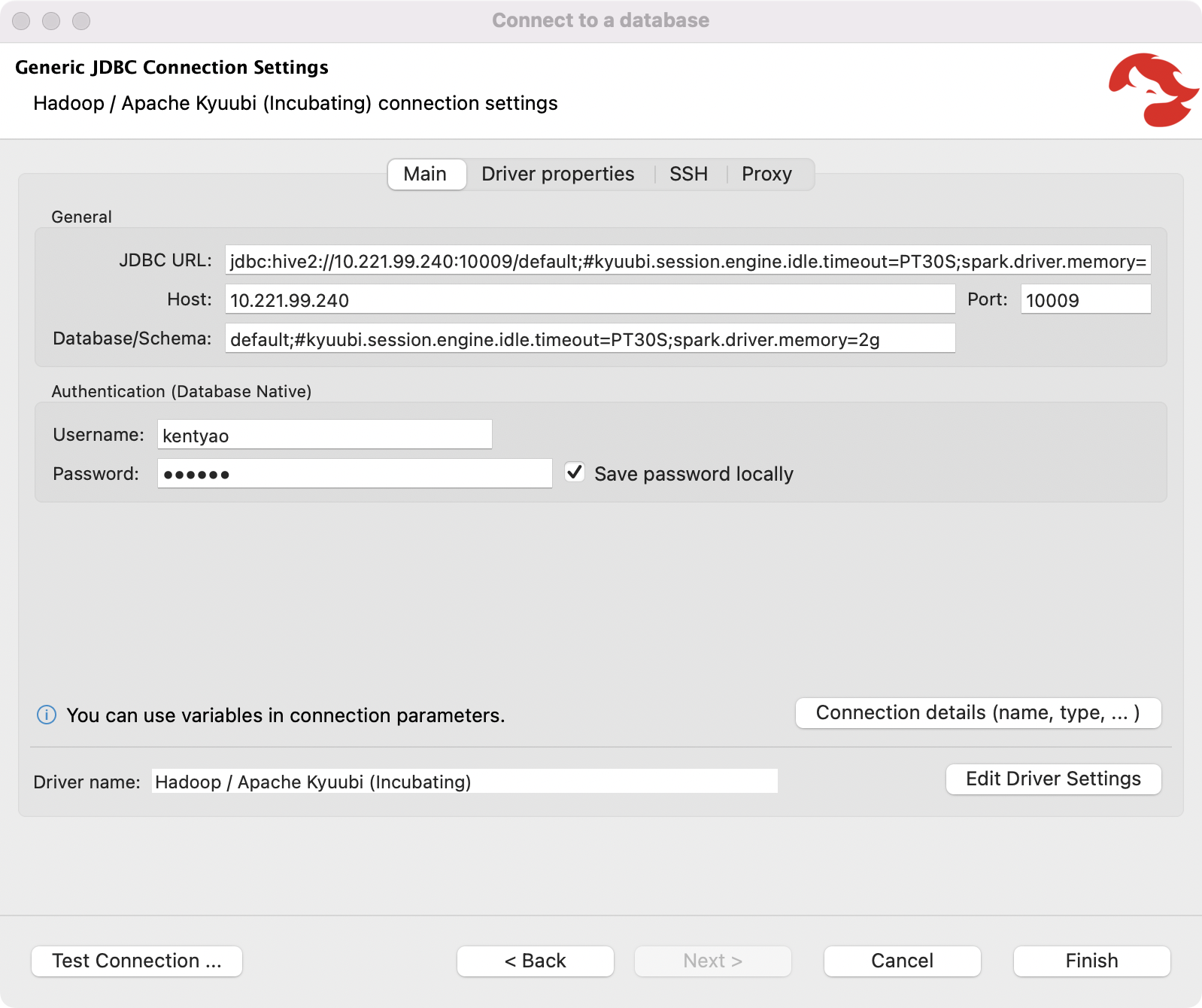Click into the Password field
1202x1008 pixels.
click(354, 474)
